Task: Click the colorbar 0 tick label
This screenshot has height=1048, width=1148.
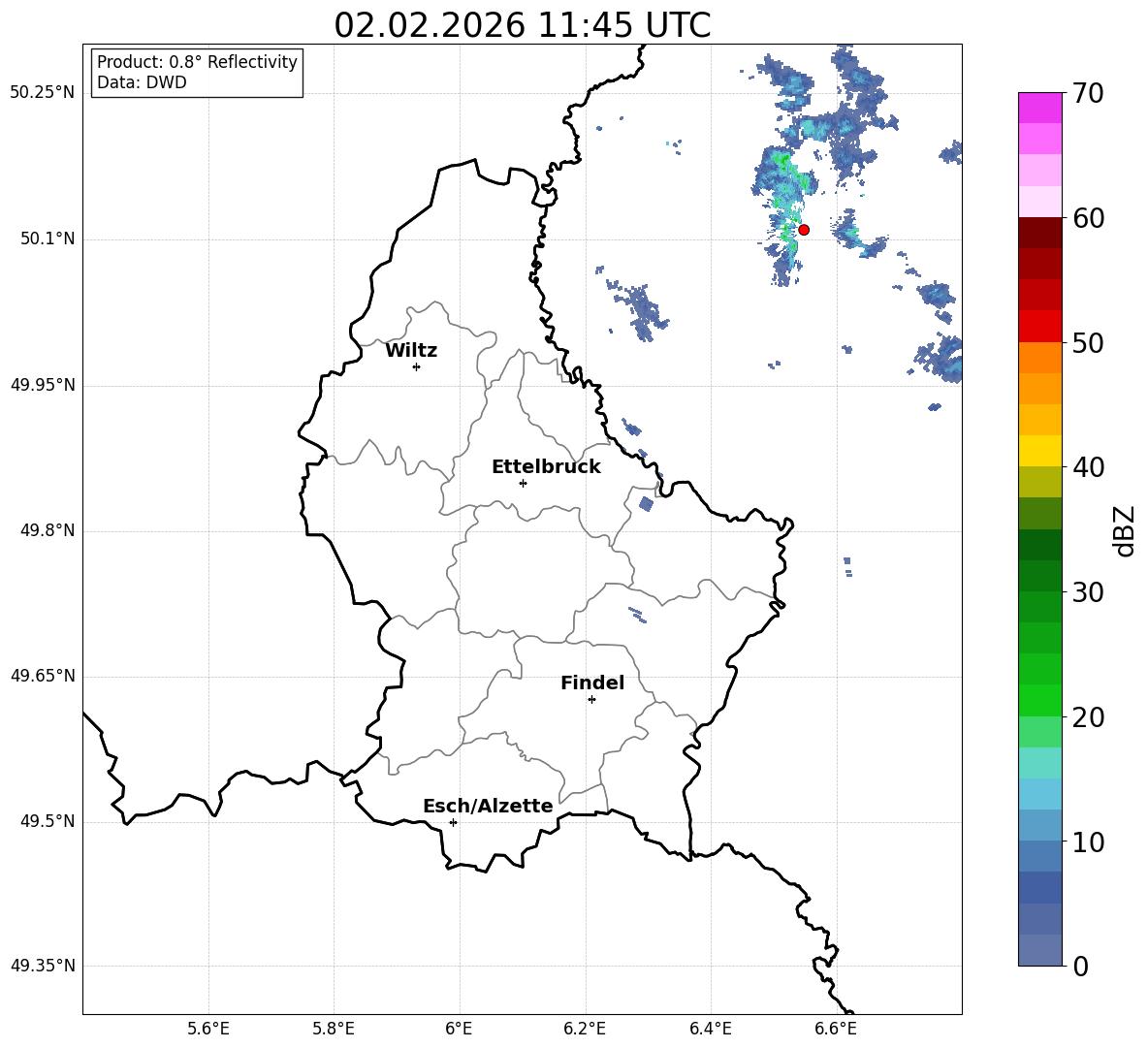Action: [x=1080, y=966]
